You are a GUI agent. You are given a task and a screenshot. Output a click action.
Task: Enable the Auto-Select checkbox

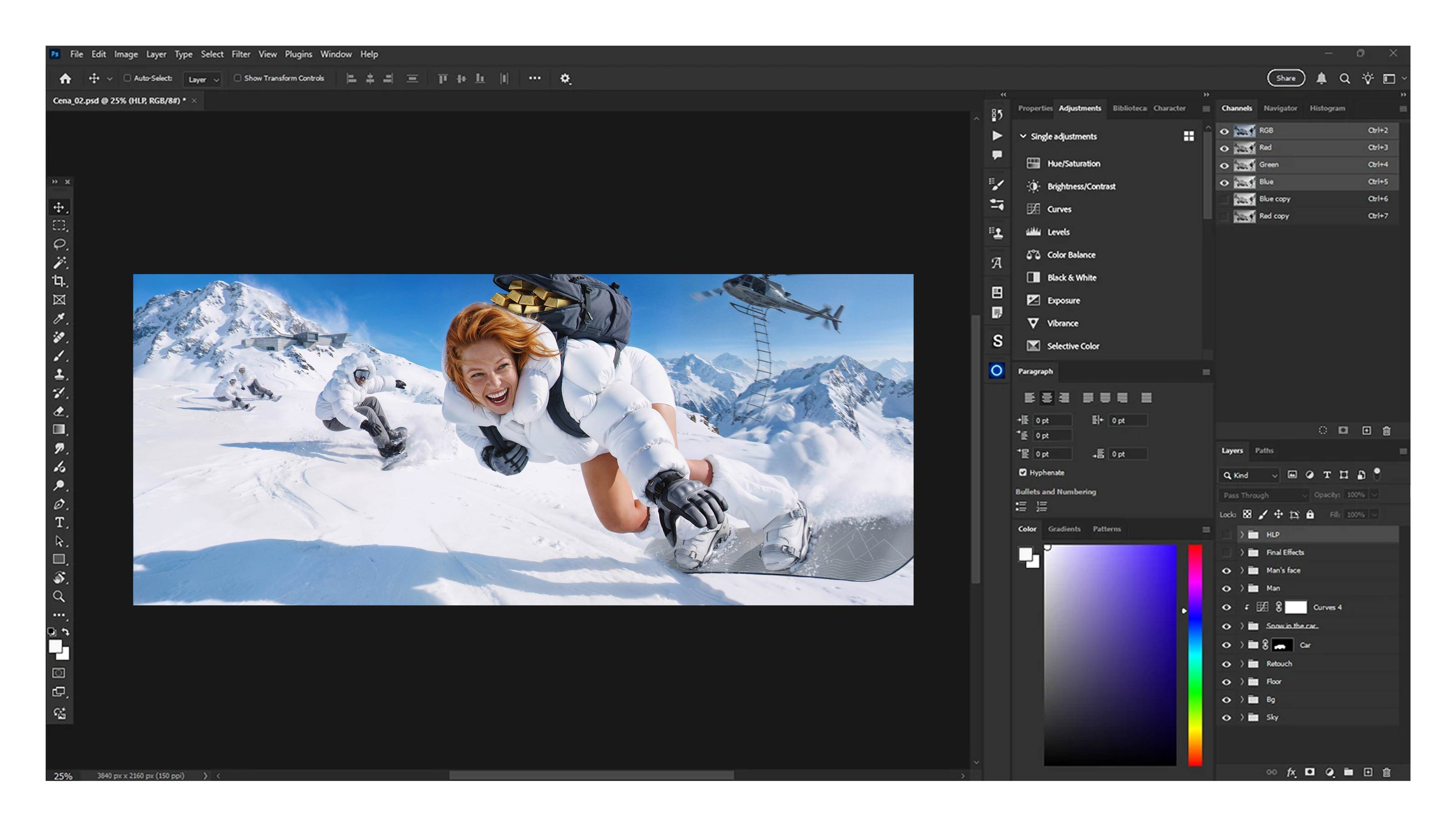pyautogui.click(x=127, y=78)
